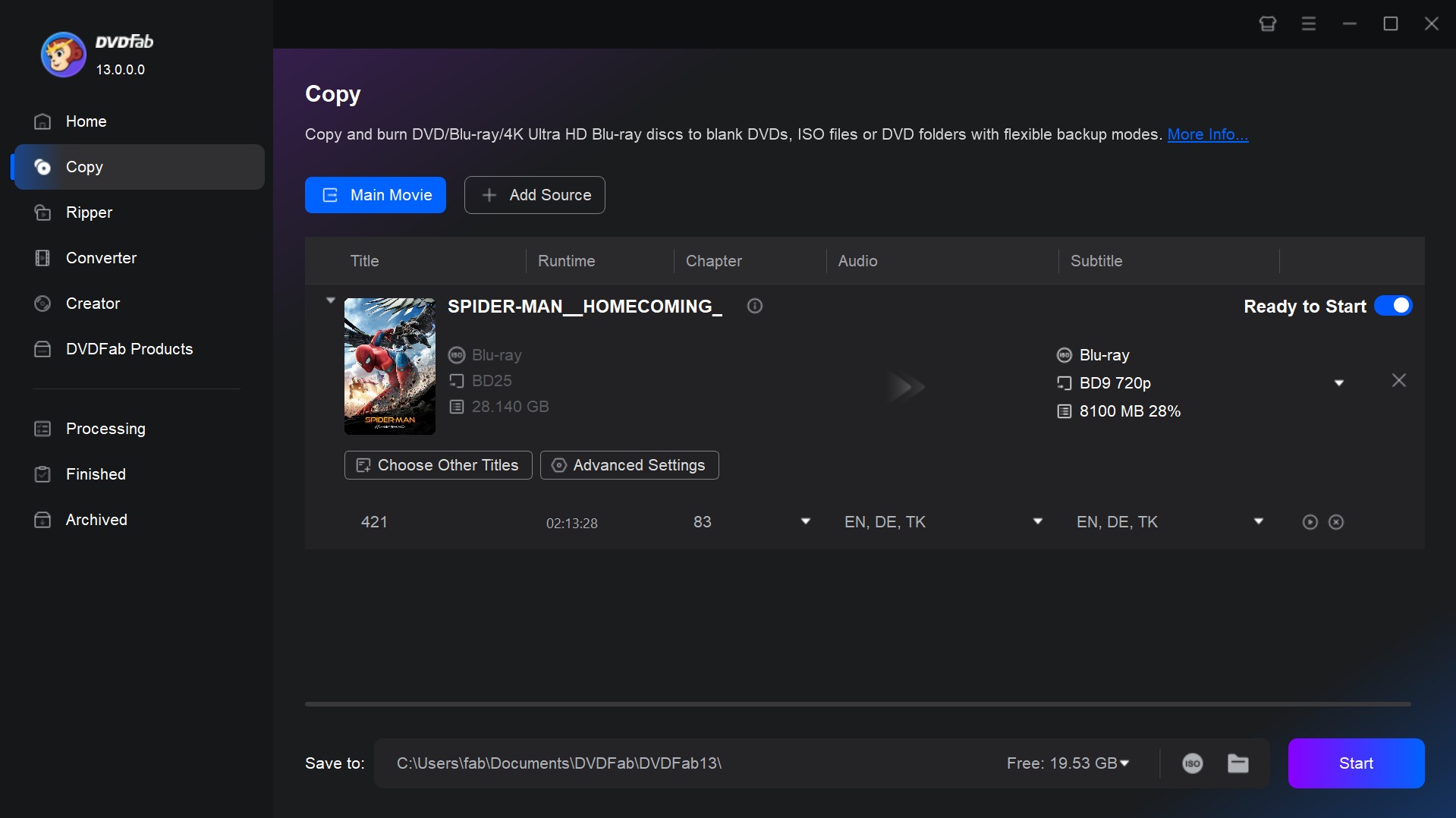Expand the audio tracks dropdown showing EN, DE, TK
The image size is (1456, 818).
point(1036,521)
